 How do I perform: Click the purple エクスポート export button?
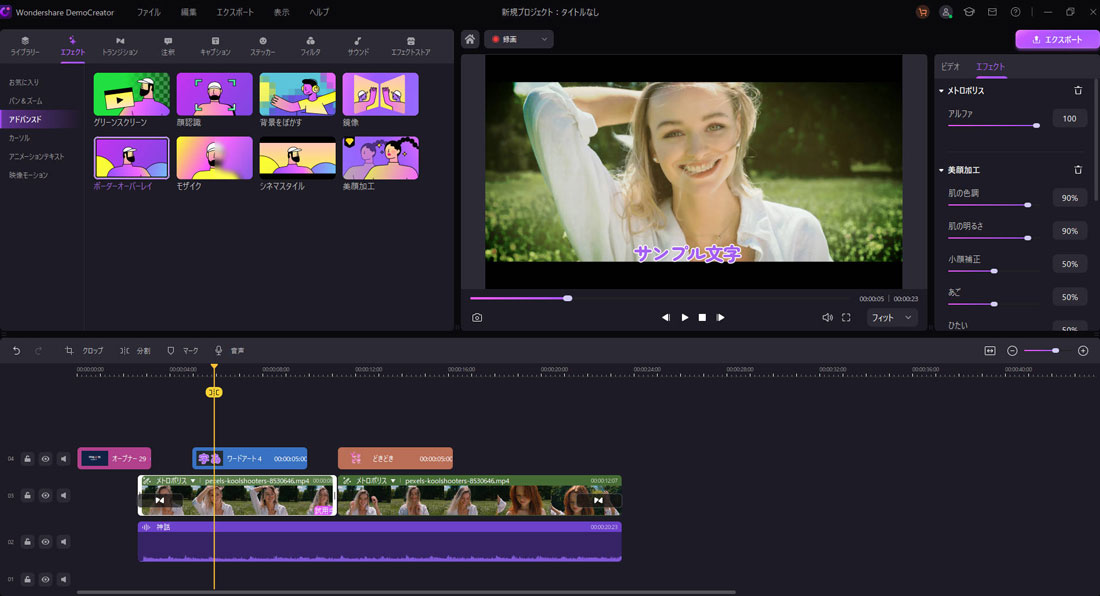pyautogui.click(x=1057, y=40)
